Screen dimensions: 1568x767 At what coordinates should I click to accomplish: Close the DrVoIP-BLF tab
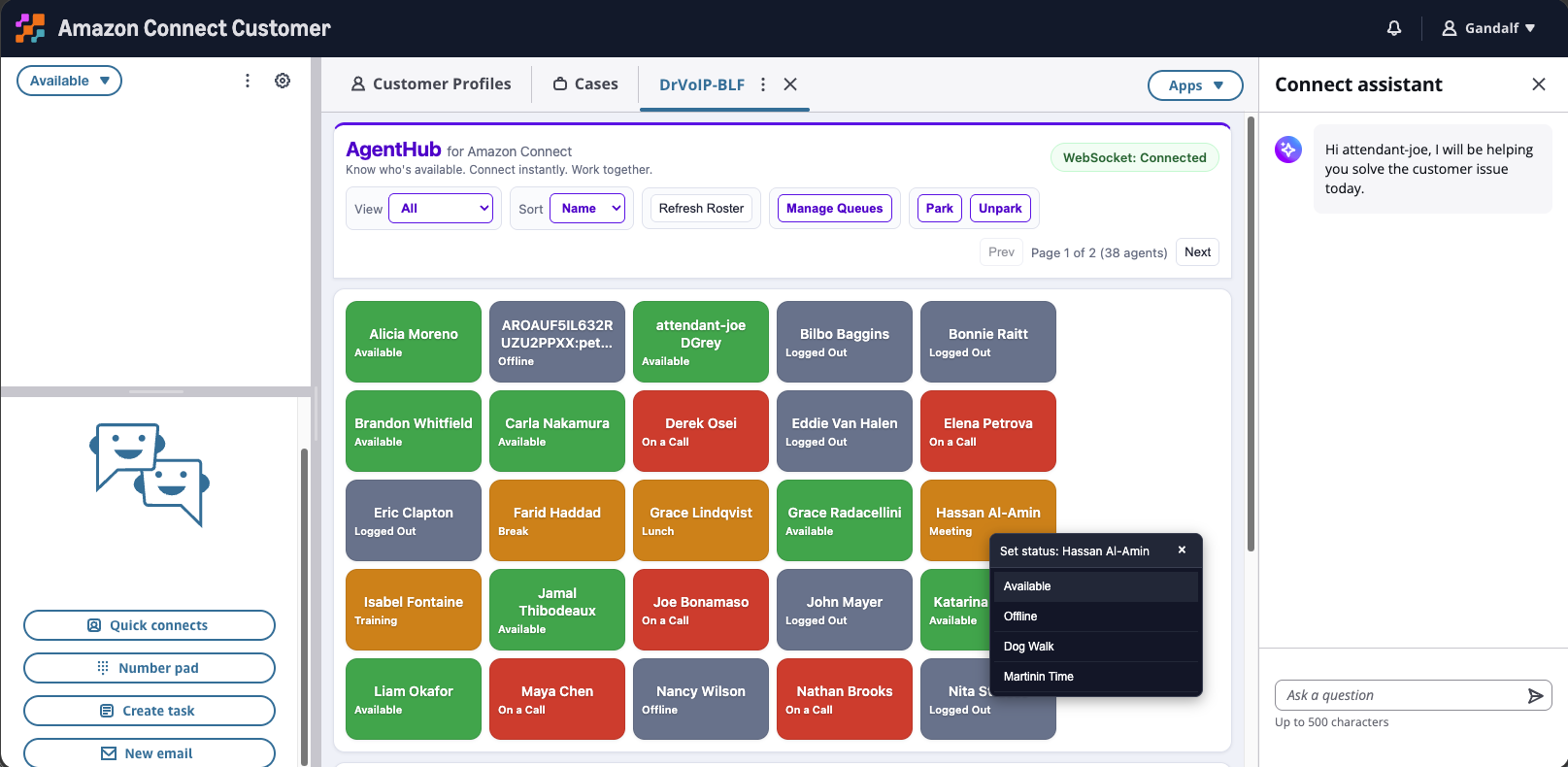pyautogui.click(x=790, y=84)
